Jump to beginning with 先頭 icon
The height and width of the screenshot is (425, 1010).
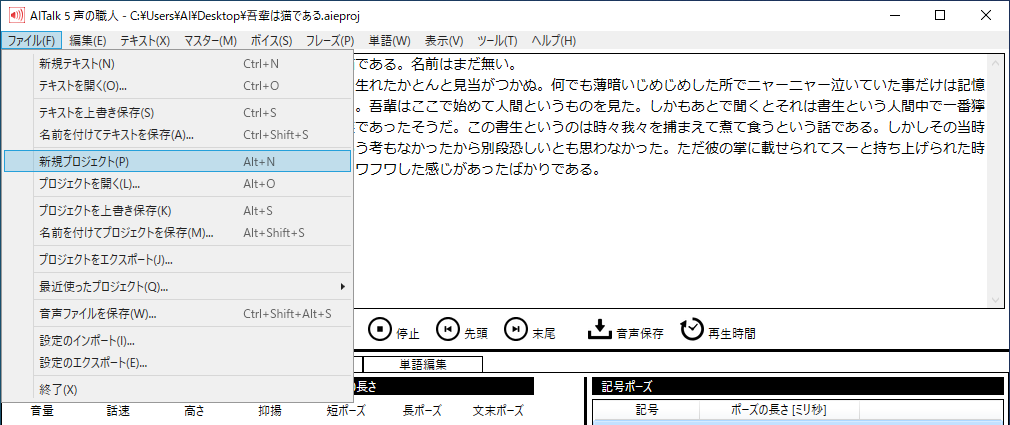point(448,329)
